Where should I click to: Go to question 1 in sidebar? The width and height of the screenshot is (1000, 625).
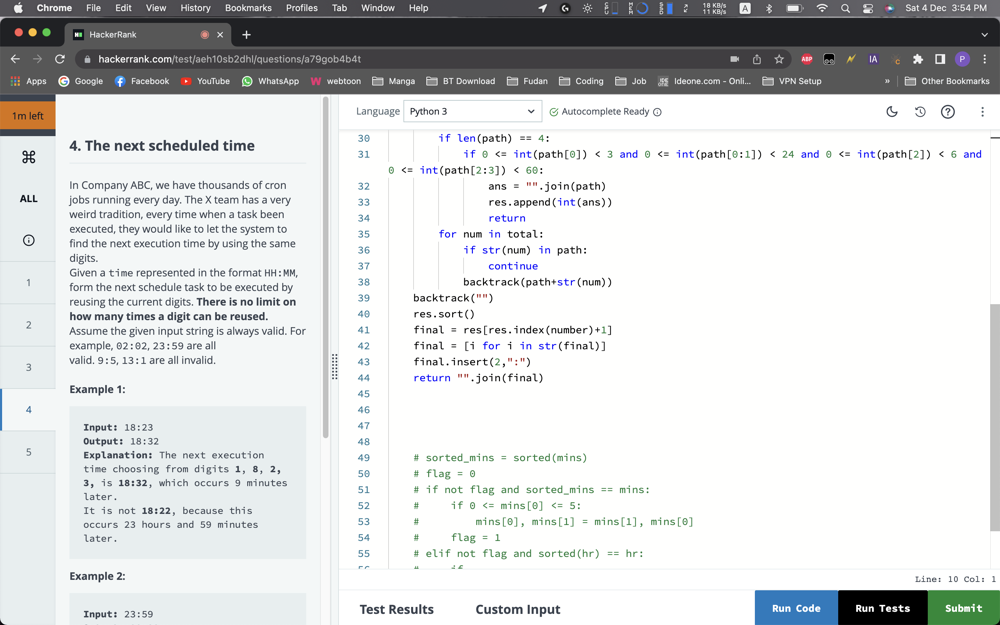(x=28, y=282)
